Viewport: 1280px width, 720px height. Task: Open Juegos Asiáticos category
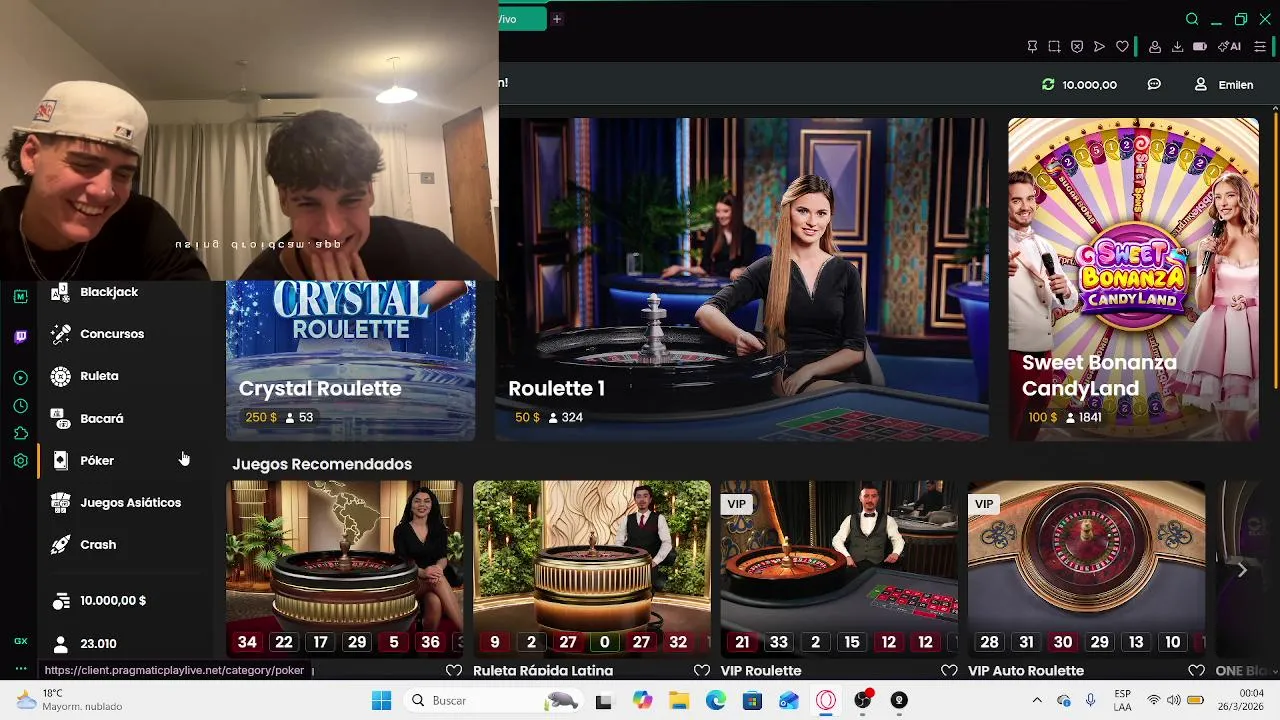point(130,503)
